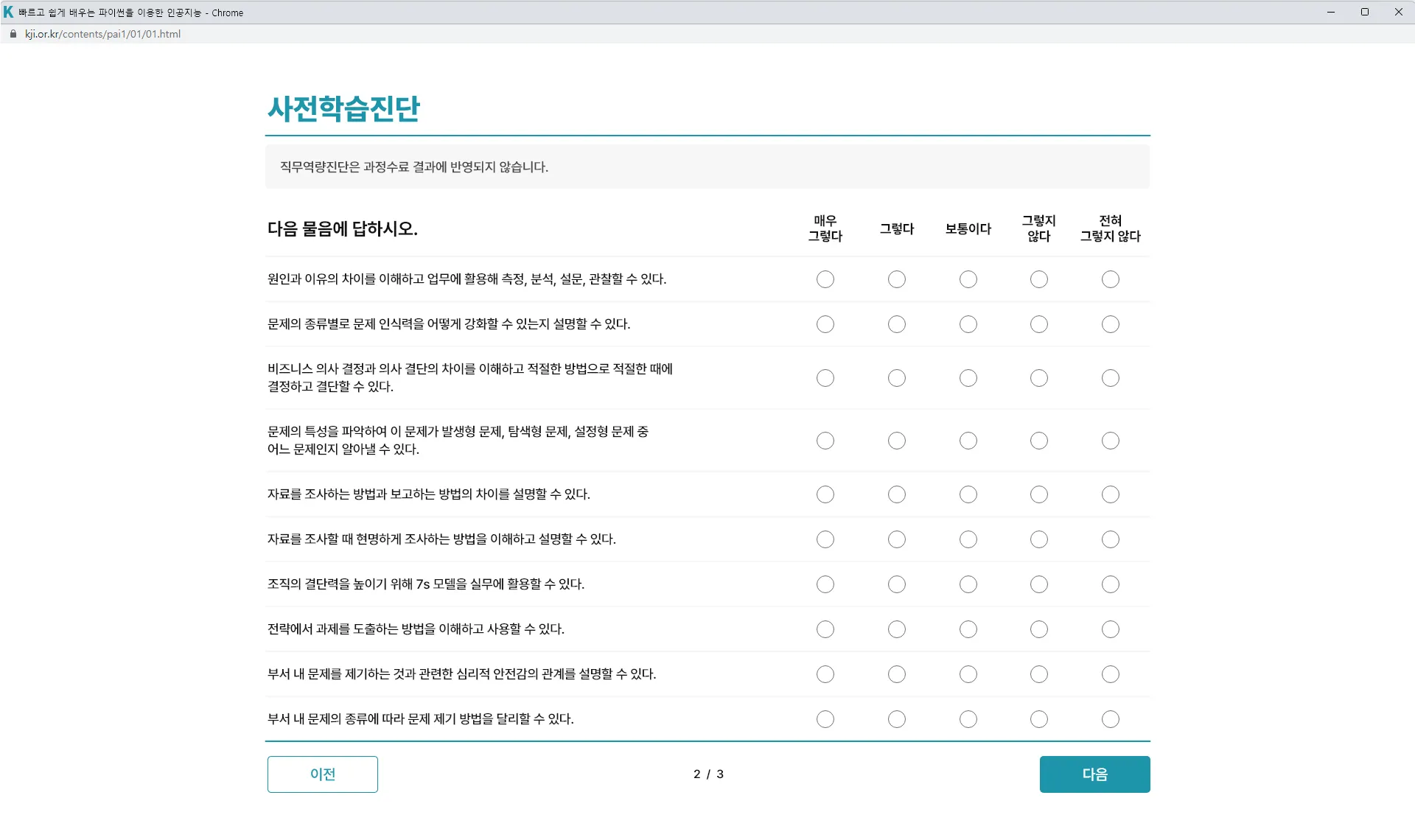Mark '전혀 그렇지 않다' for 문제 제기 방법 question
This screenshot has width=1415, height=840.
[1110, 719]
